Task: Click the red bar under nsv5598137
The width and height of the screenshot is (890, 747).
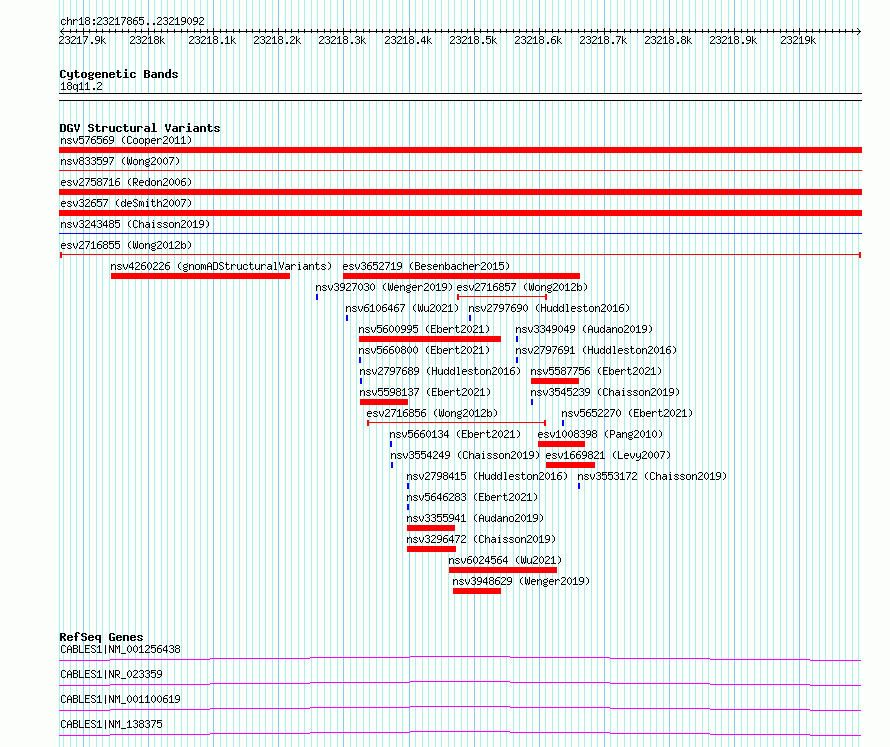Action: pyautogui.click(x=384, y=402)
